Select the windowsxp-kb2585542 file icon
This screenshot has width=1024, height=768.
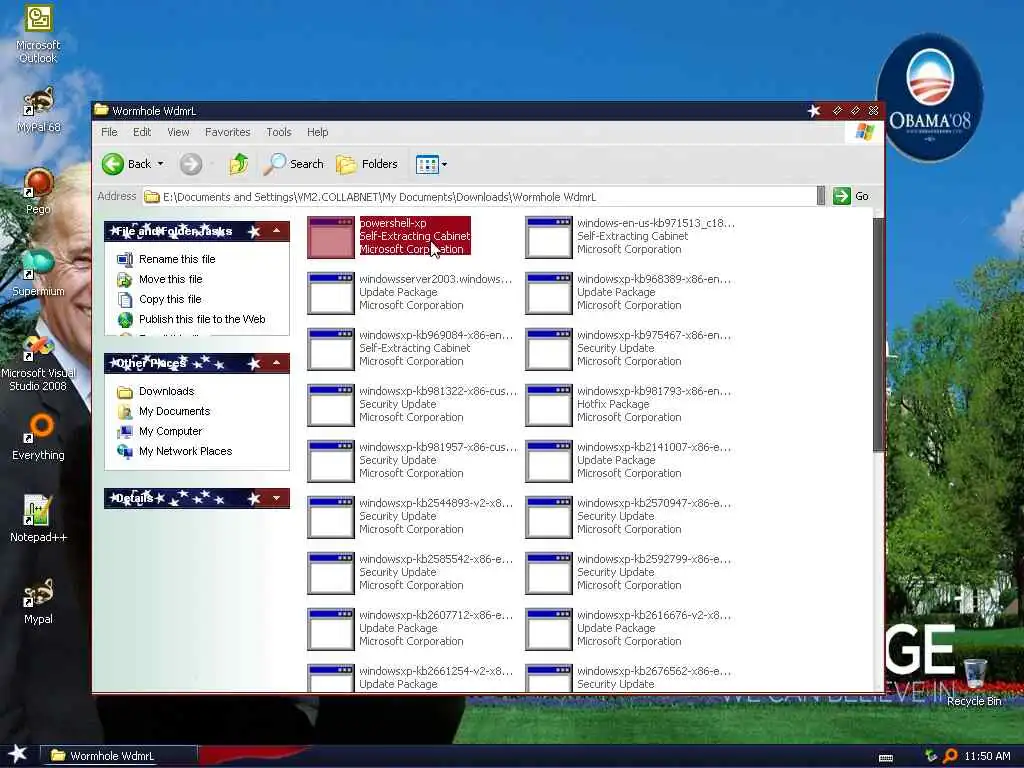tap(331, 574)
